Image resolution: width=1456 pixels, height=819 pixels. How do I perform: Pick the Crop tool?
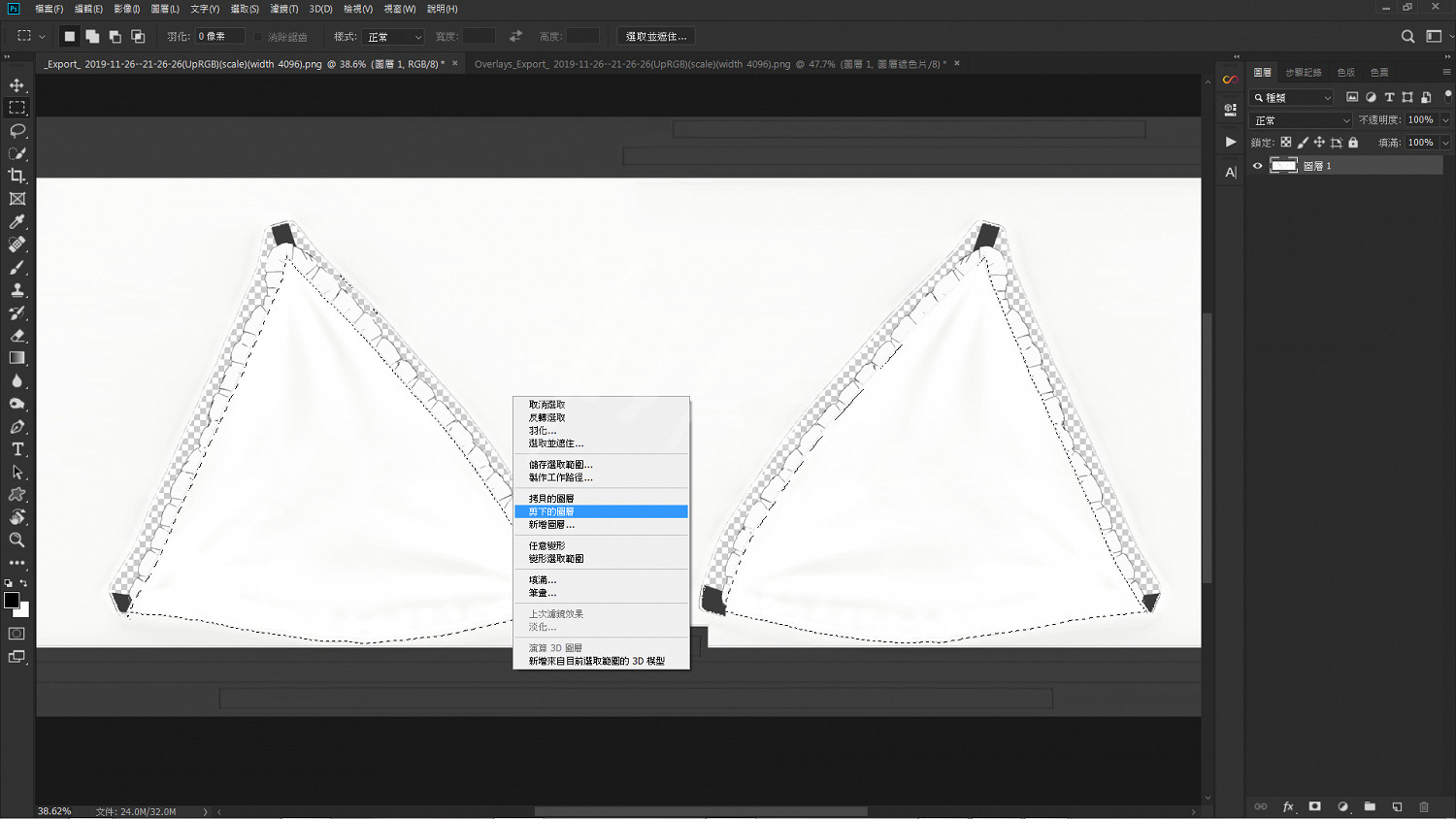coord(17,176)
